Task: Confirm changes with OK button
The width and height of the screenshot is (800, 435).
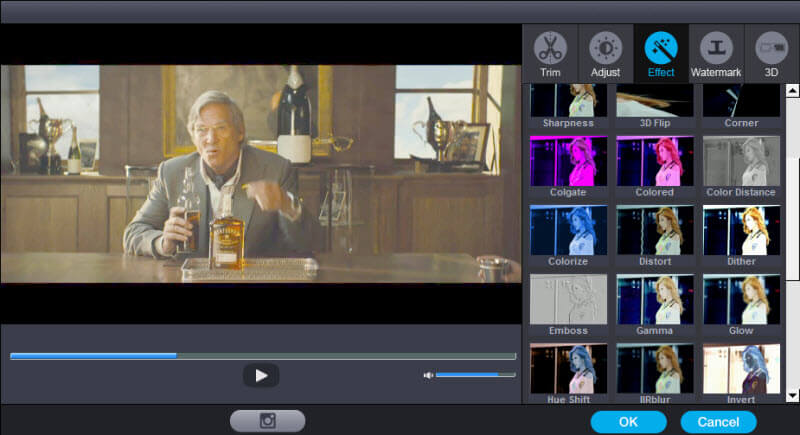Action: tap(628, 422)
